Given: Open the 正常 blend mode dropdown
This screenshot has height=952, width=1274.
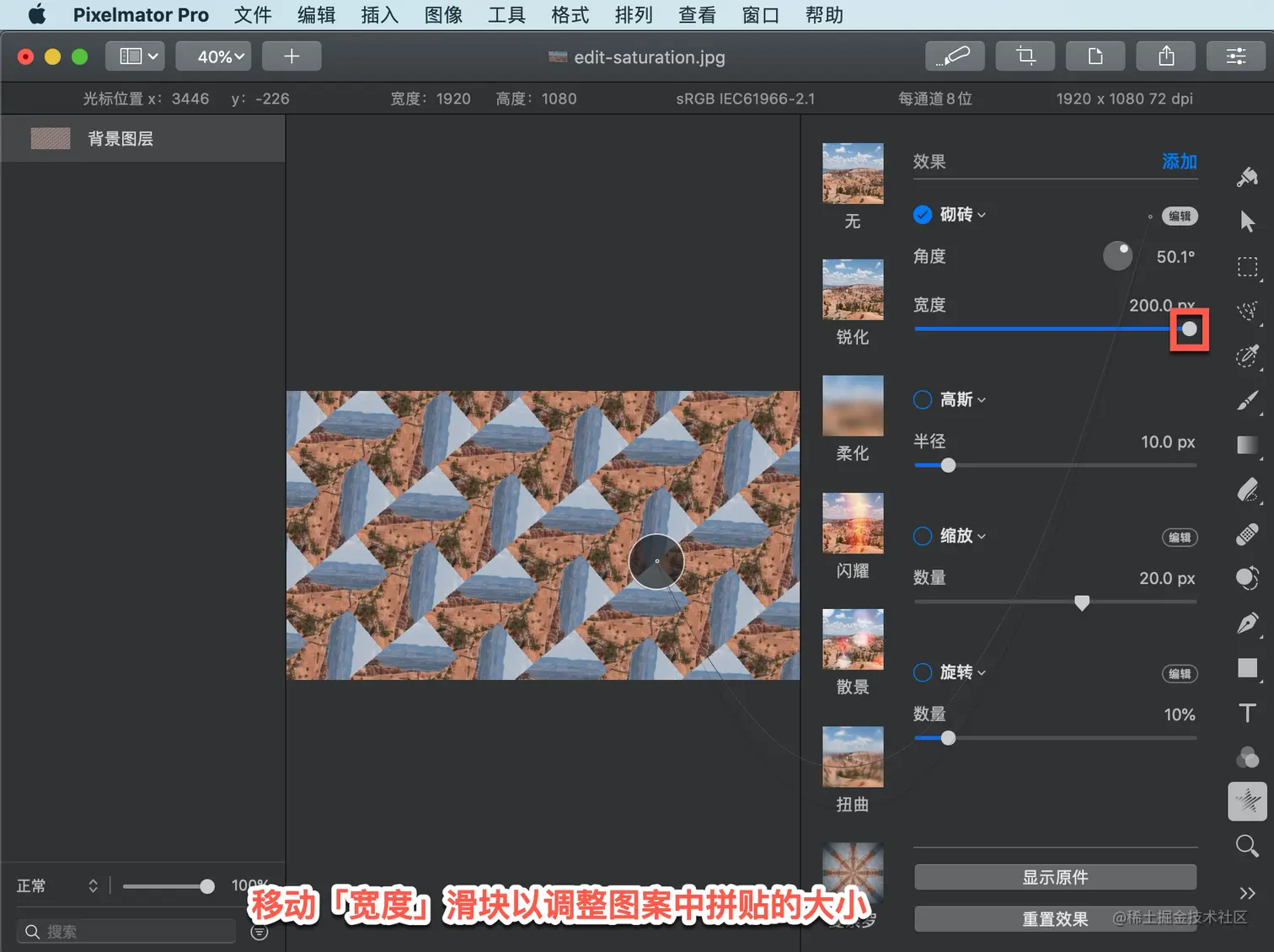Looking at the screenshot, I should point(57,885).
